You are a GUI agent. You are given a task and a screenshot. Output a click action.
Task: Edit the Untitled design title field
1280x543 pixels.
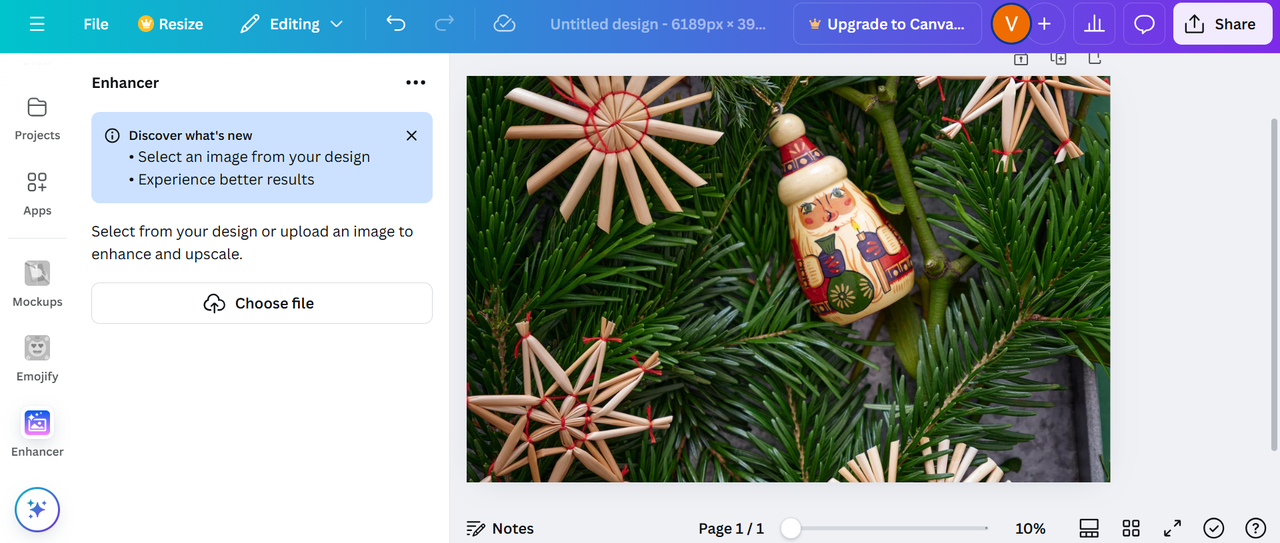658,24
